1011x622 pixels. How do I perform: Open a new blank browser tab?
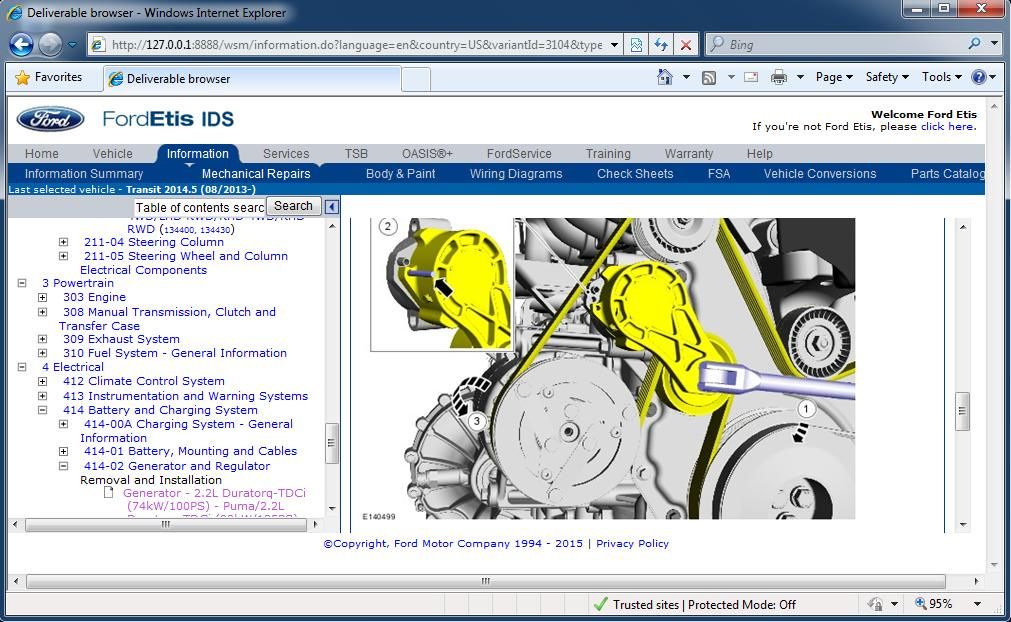pos(416,79)
